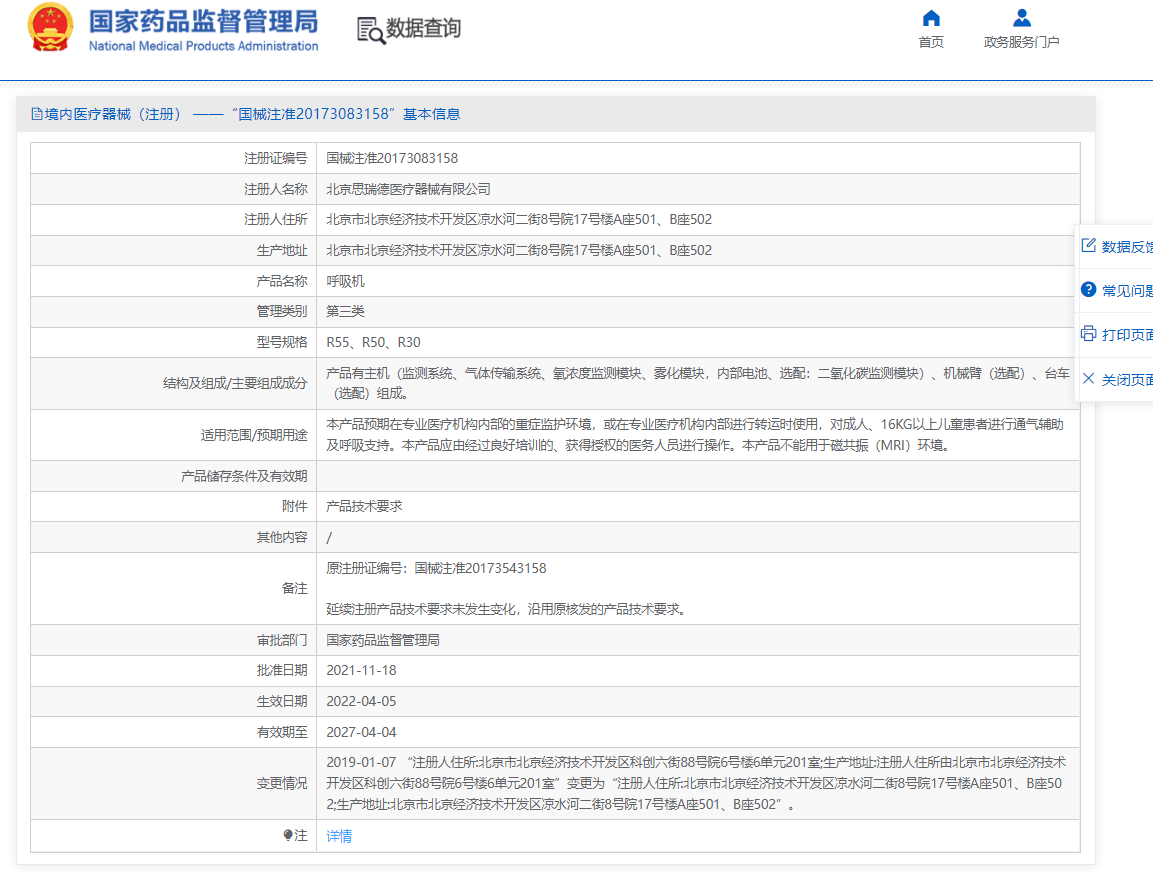The width and height of the screenshot is (1153, 872).
Task: Open the 详情 link
Action: (x=339, y=836)
